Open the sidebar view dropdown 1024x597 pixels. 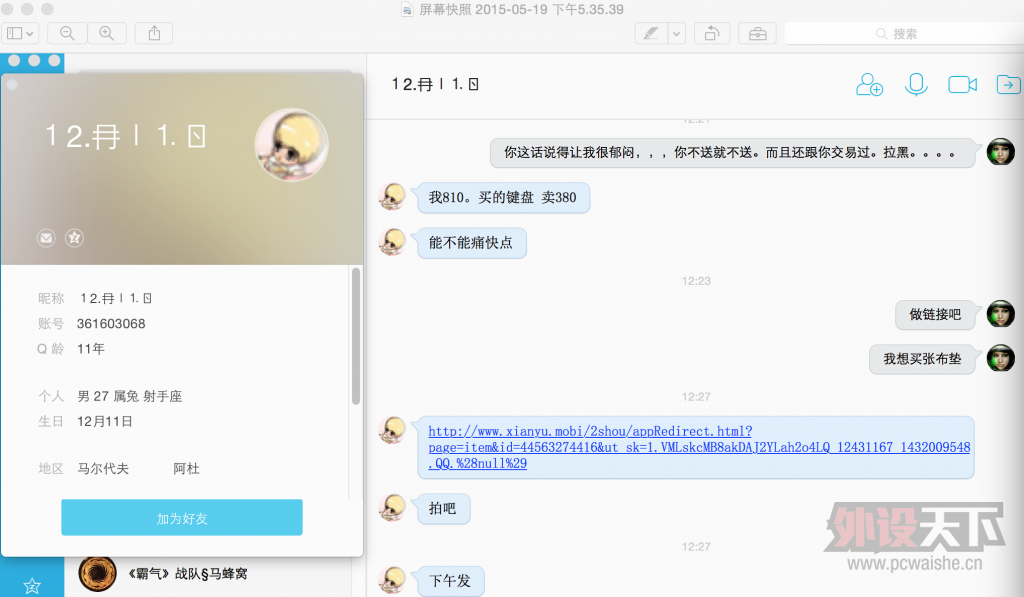[x=20, y=33]
